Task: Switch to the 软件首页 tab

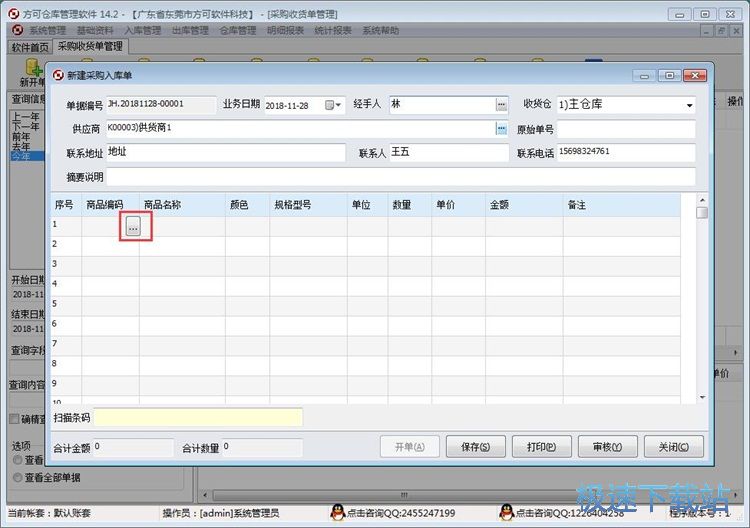Action: [30, 47]
